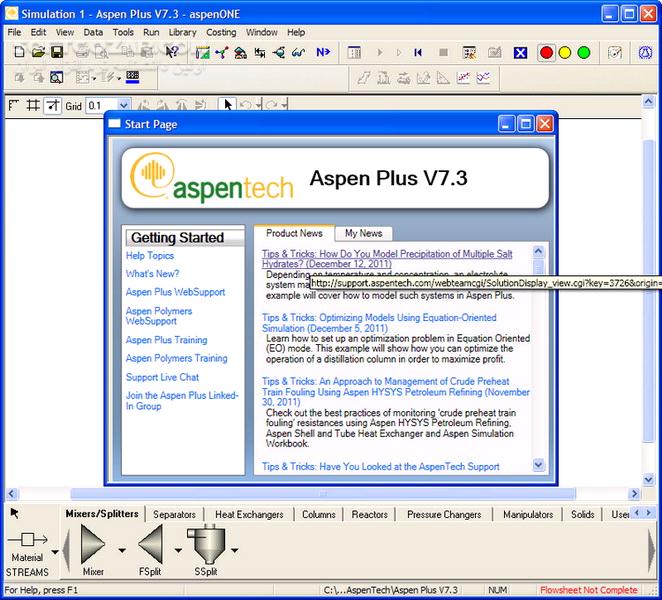This screenshot has height=600, width=662.
Task: Select the FSplit block icon
Action: click(150, 543)
